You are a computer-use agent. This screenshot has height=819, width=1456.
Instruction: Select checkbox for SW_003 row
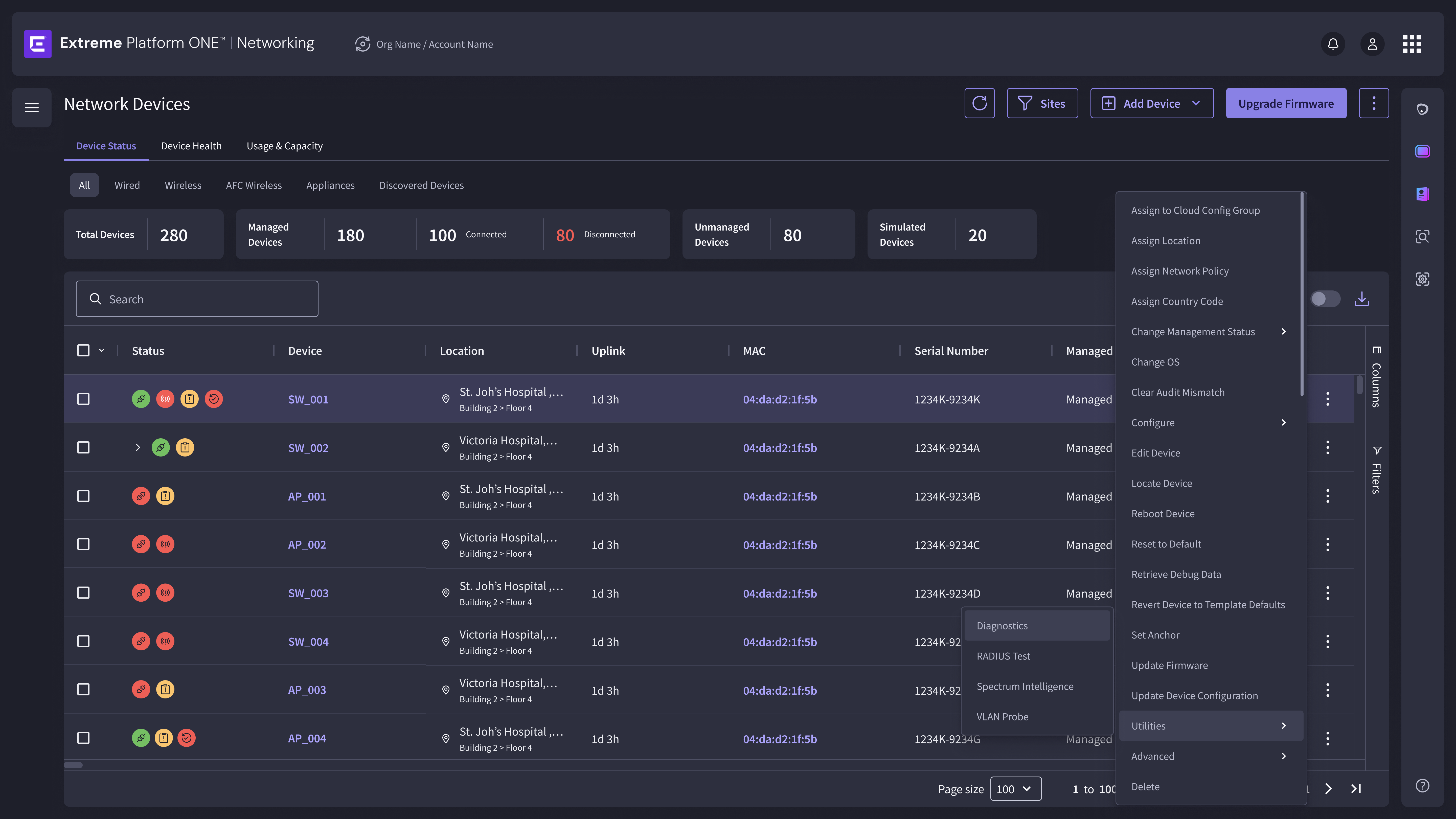coord(83,593)
